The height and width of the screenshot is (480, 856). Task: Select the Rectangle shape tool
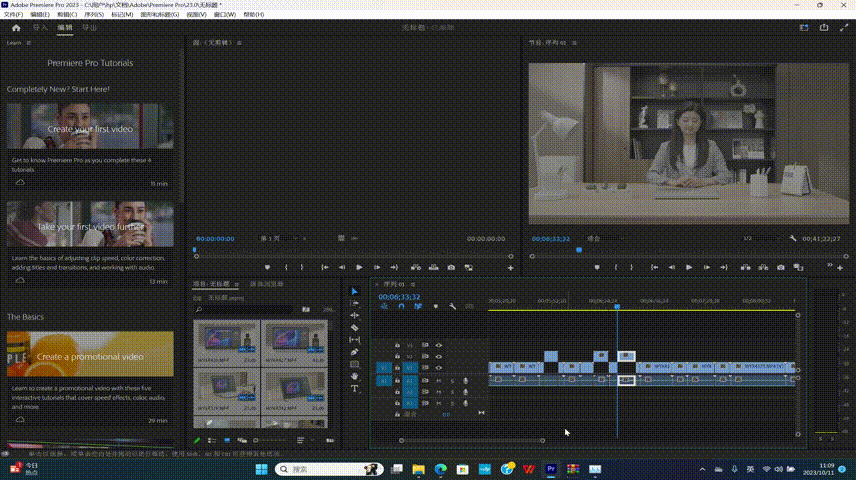click(x=354, y=364)
